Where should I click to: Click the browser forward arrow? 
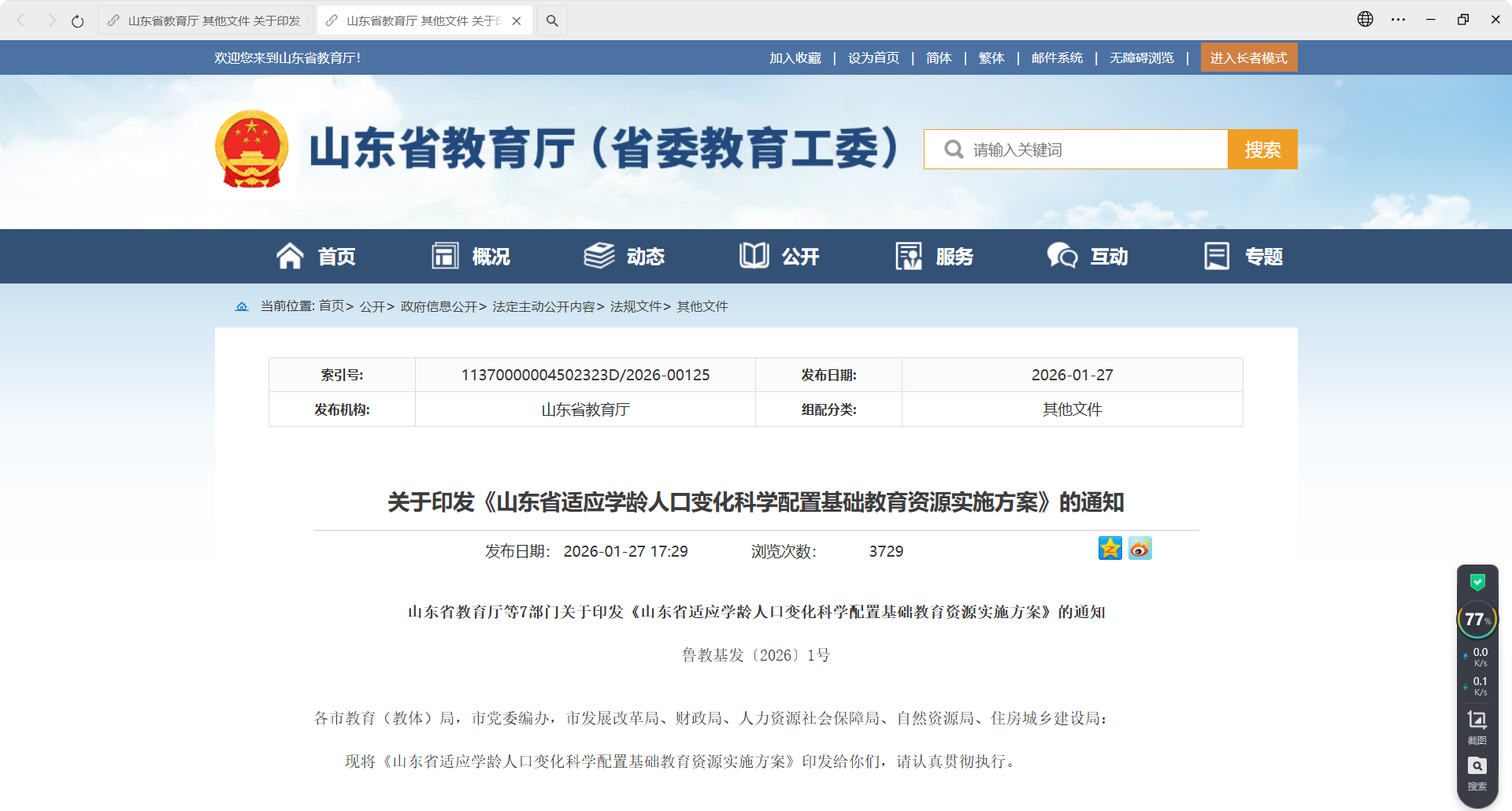tap(52, 20)
